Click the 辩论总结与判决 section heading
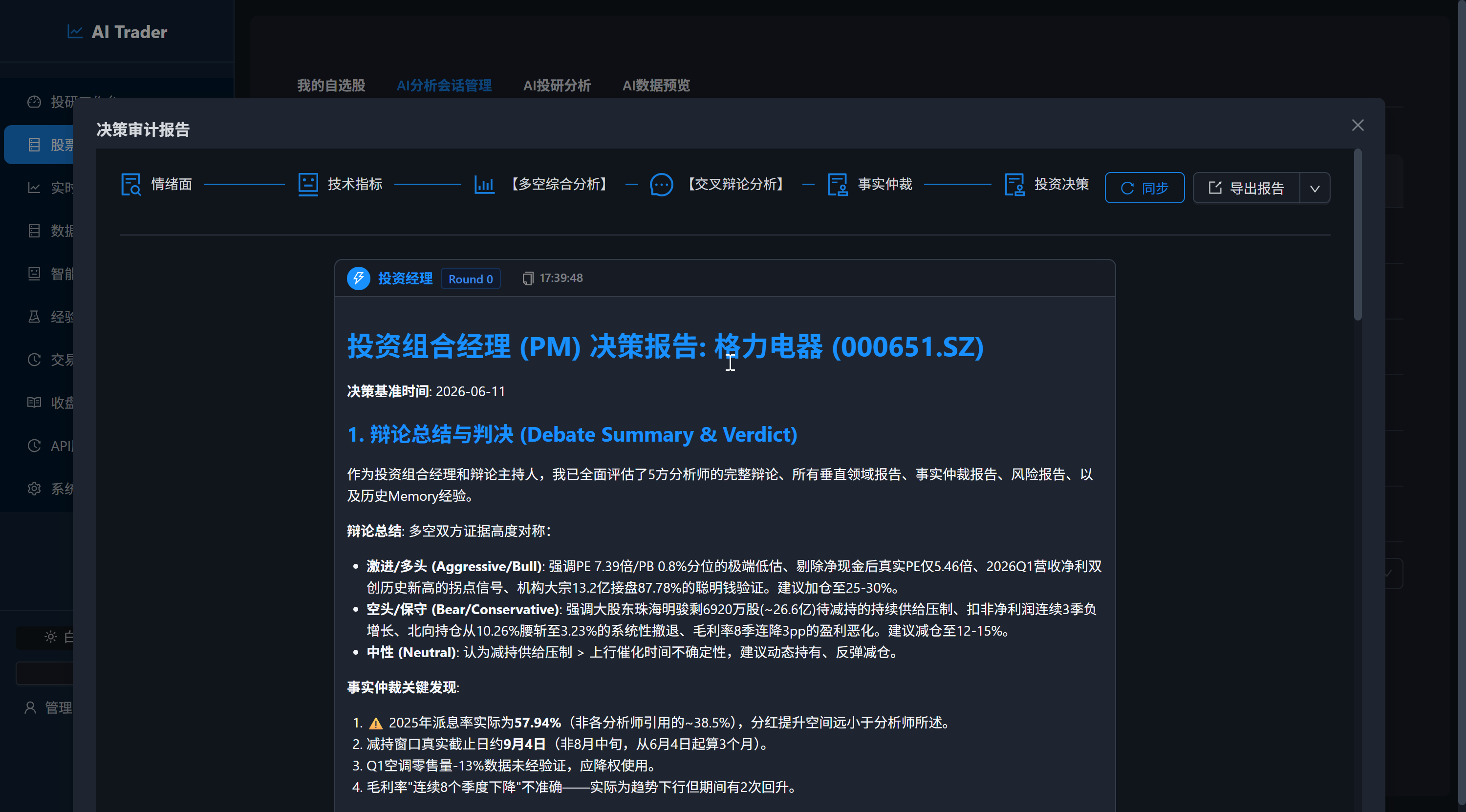The width and height of the screenshot is (1466, 812). 572,434
